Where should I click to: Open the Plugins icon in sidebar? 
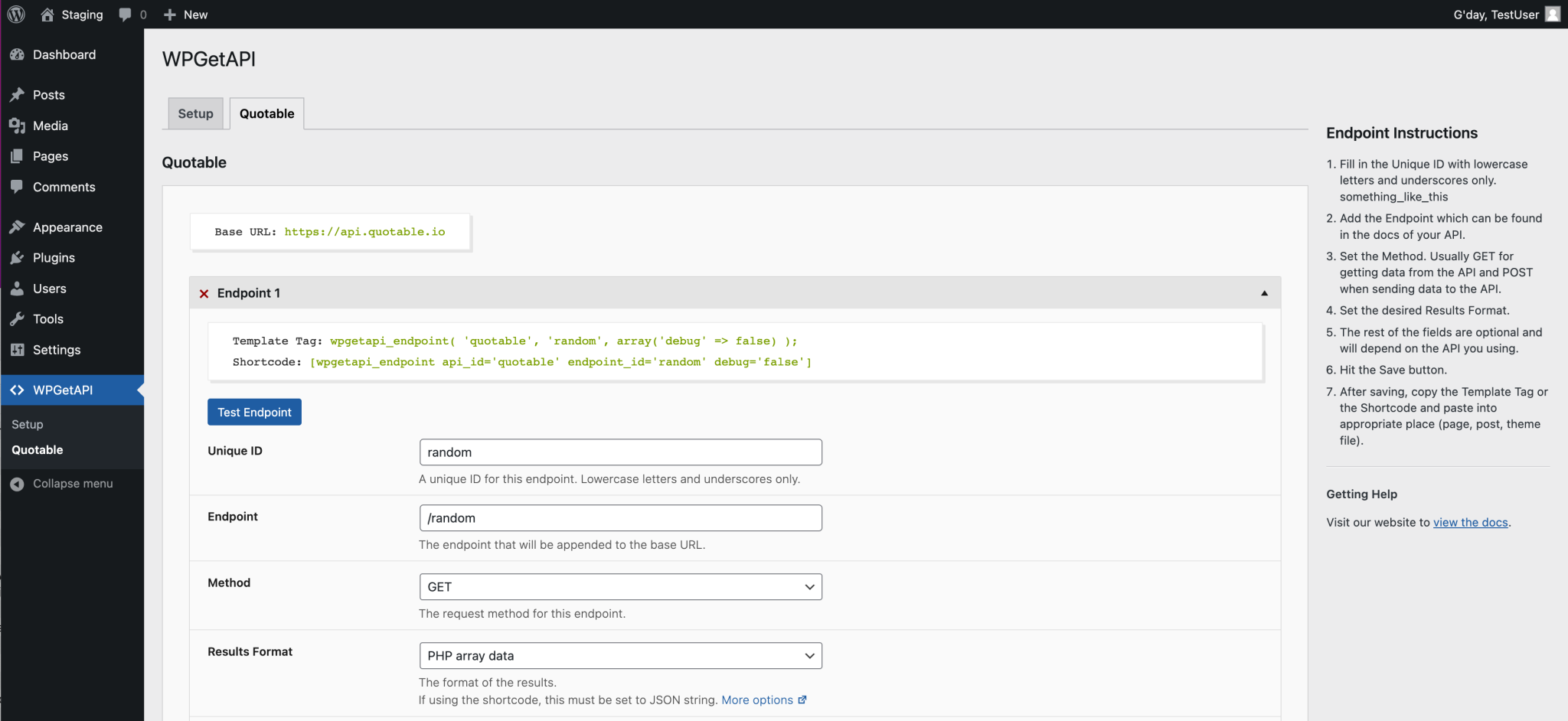point(19,257)
